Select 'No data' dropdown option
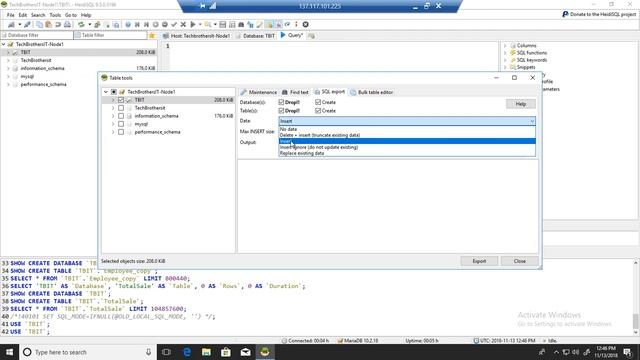Image resolution: width=640 pixels, height=360 pixels. coord(407,129)
